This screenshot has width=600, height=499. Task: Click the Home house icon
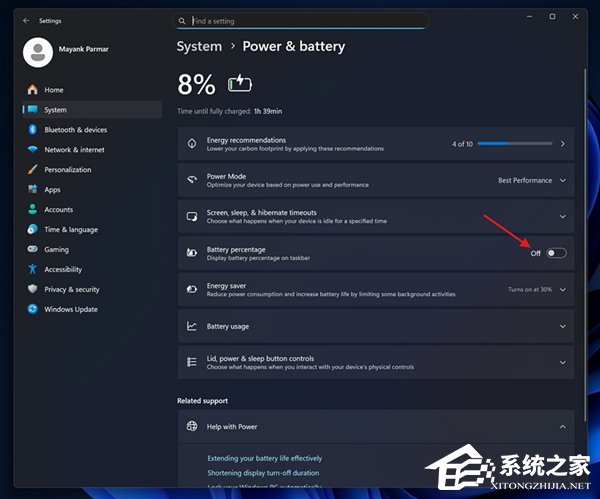pos(33,90)
